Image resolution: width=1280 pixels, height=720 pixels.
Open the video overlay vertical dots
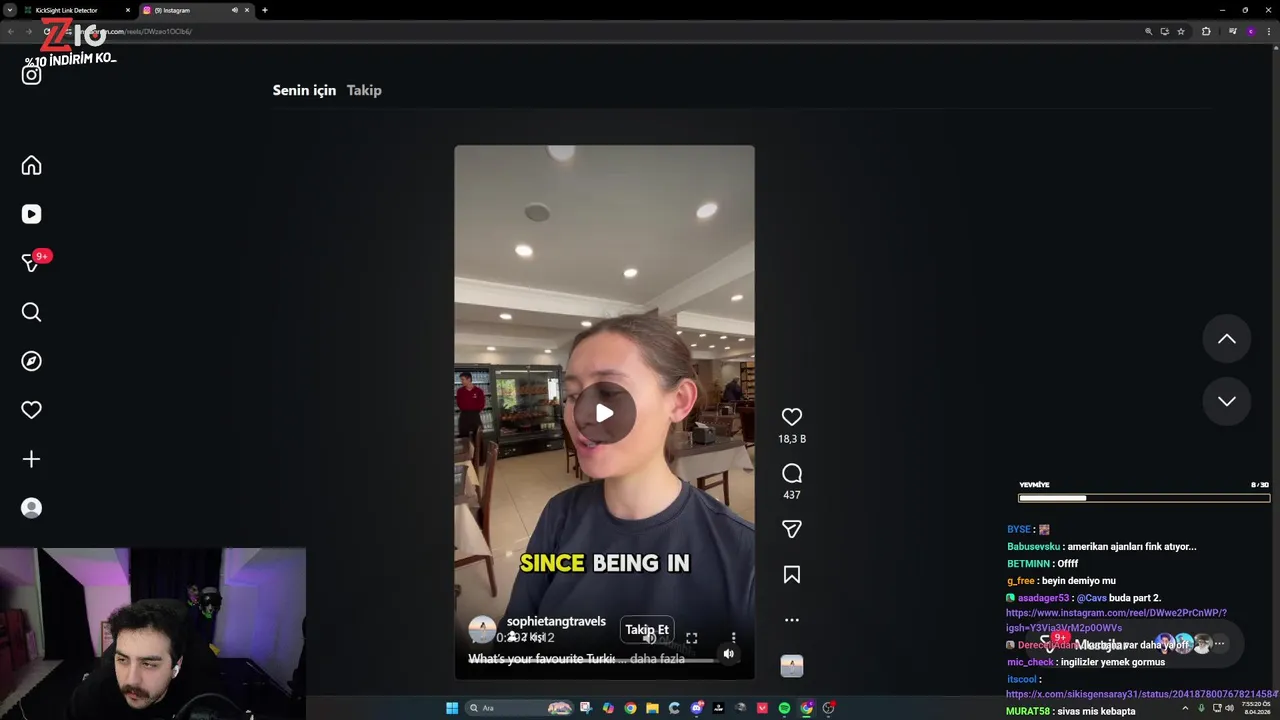click(x=733, y=638)
